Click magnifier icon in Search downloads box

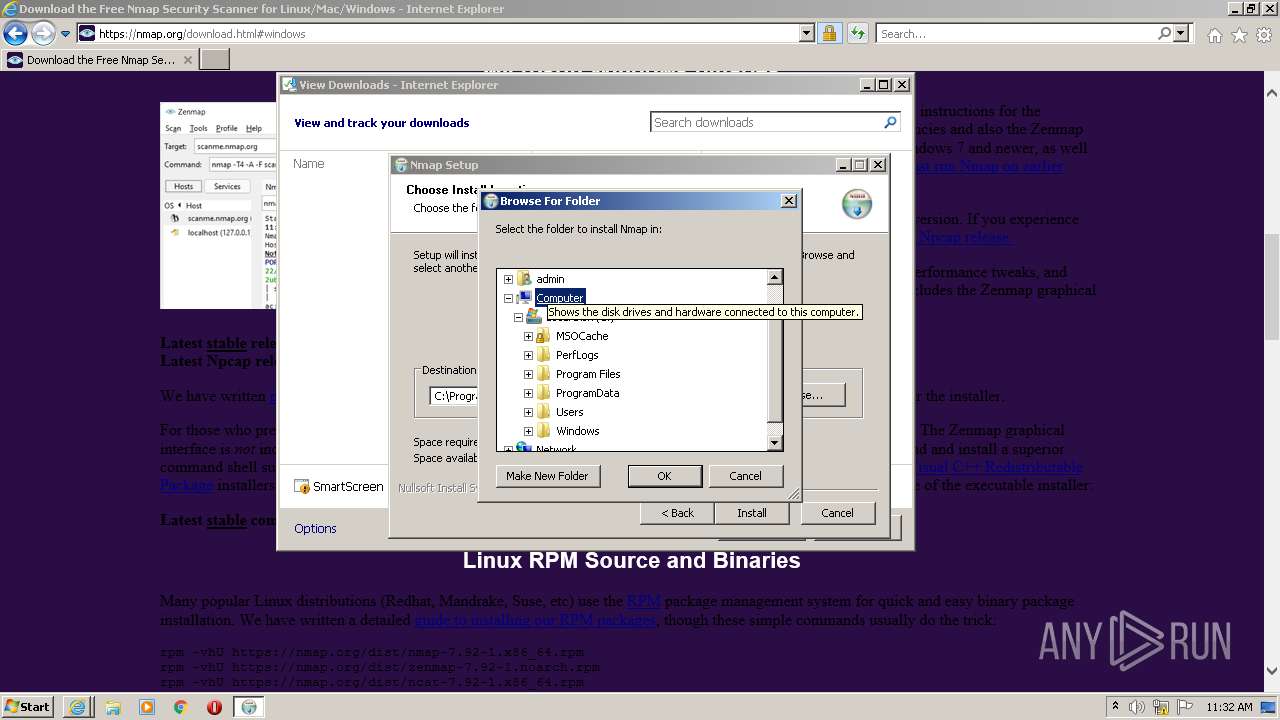(x=890, y=122)
